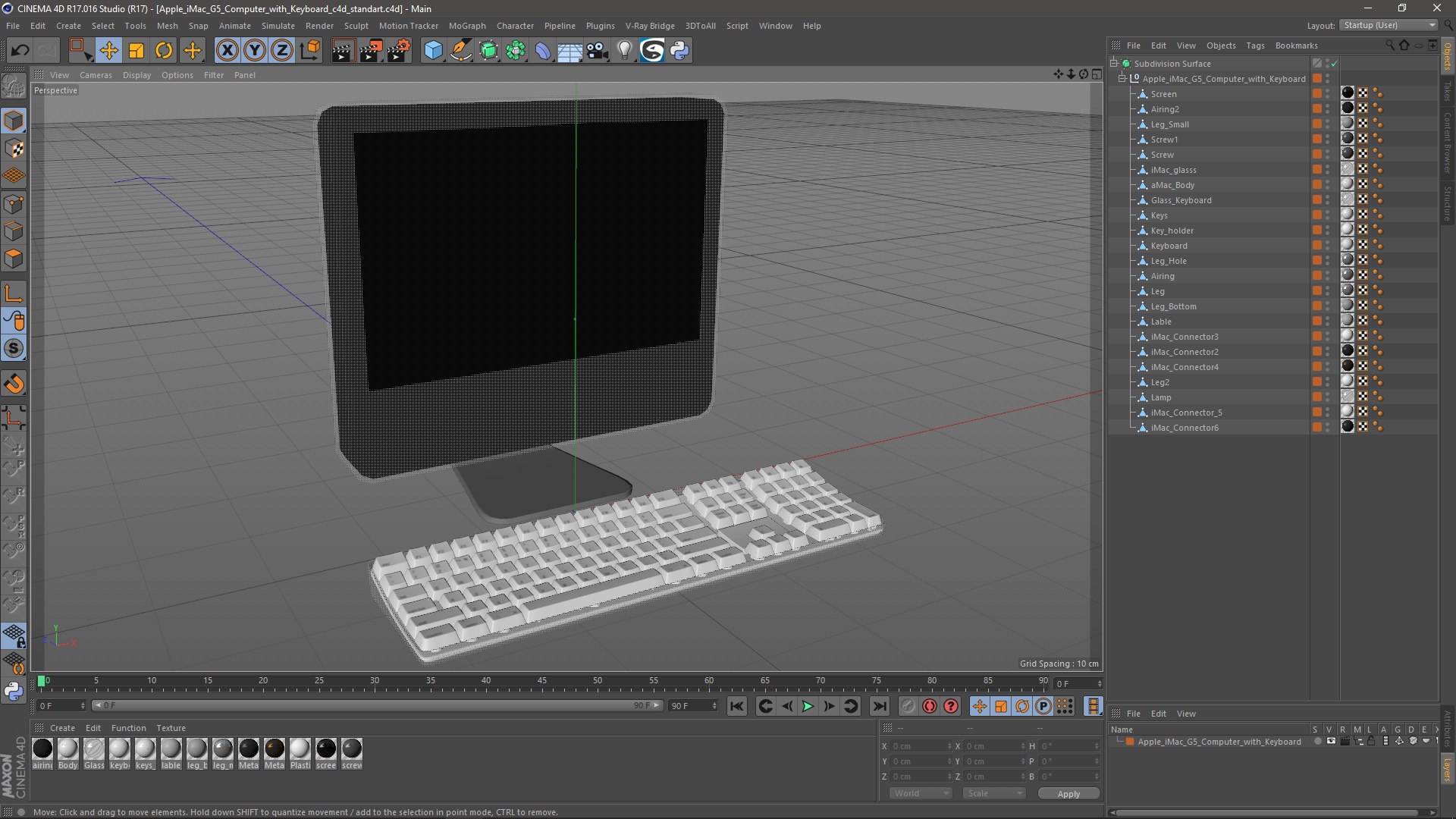The width and height of the screenshot is (1456, 819).
Task: Click the end frame field 90 F
Action: pyautogui.click(x=692, y=706)
